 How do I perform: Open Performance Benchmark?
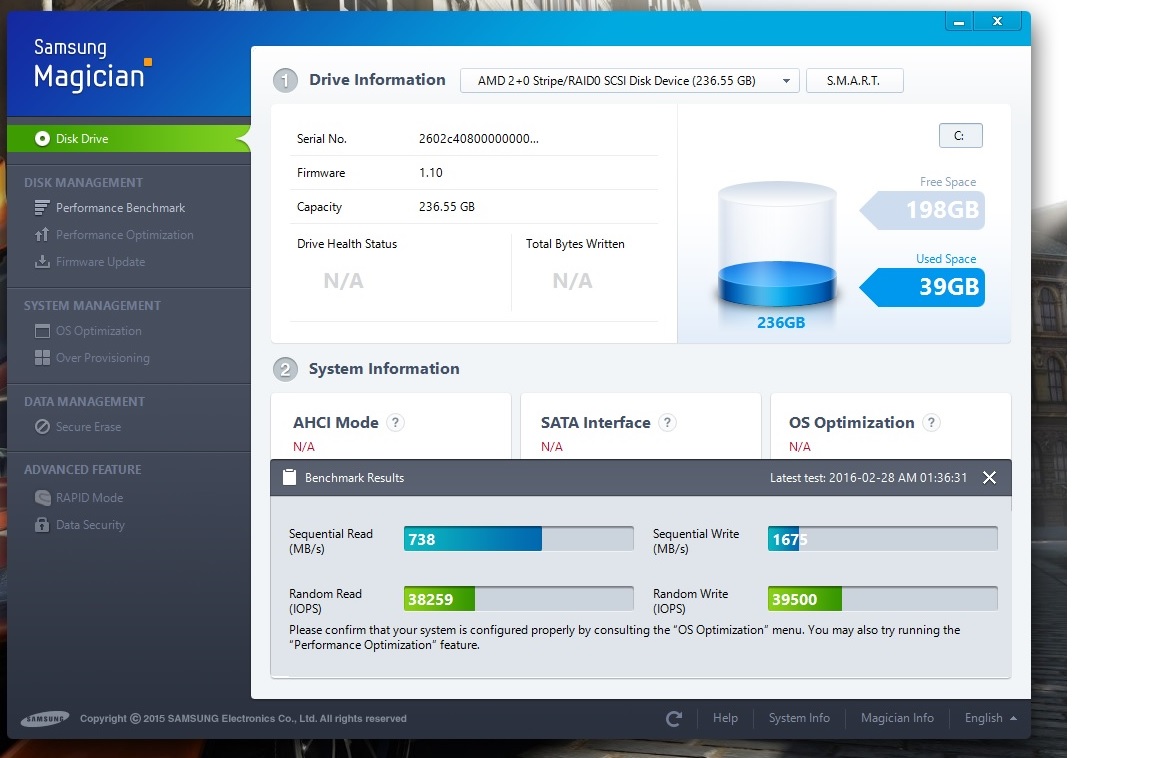point(120,208)
